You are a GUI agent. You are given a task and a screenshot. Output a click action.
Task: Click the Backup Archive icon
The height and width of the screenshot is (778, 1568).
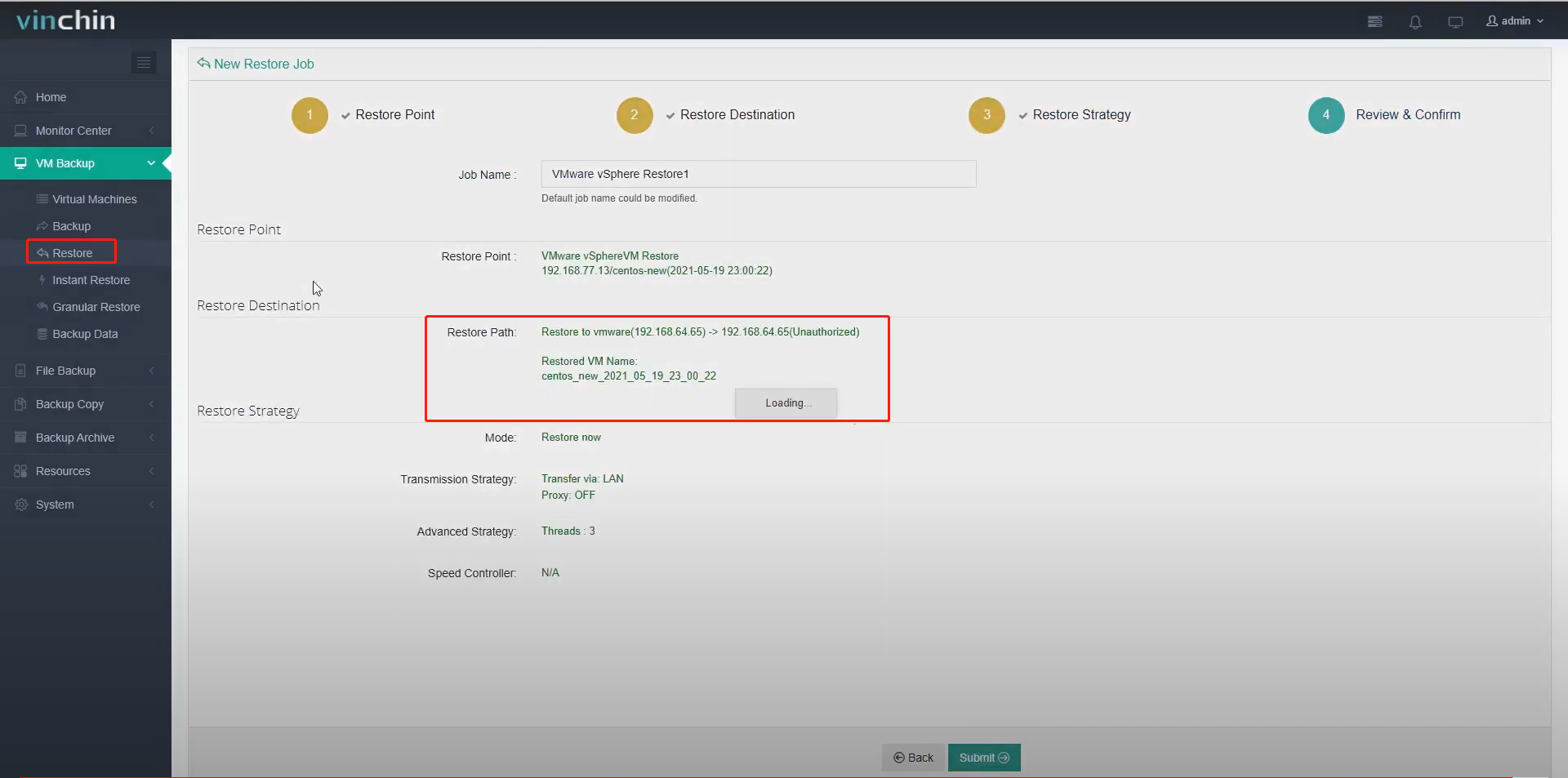(x=20, y=438)
